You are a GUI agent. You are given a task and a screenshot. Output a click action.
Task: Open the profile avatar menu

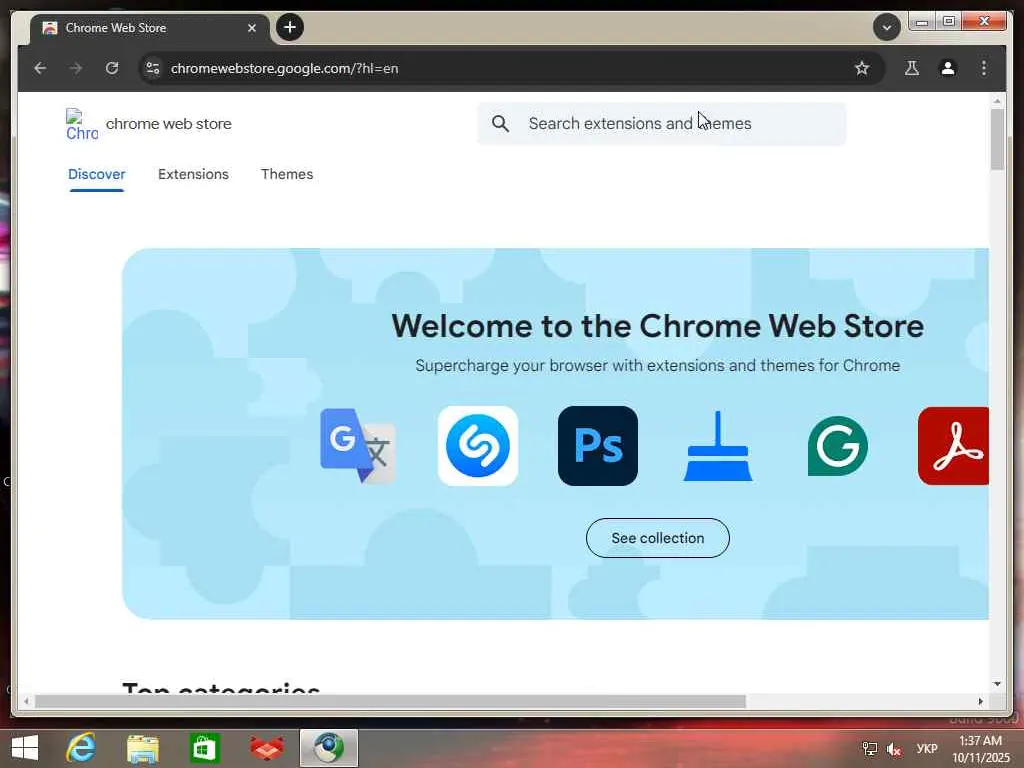coord(948,68)
